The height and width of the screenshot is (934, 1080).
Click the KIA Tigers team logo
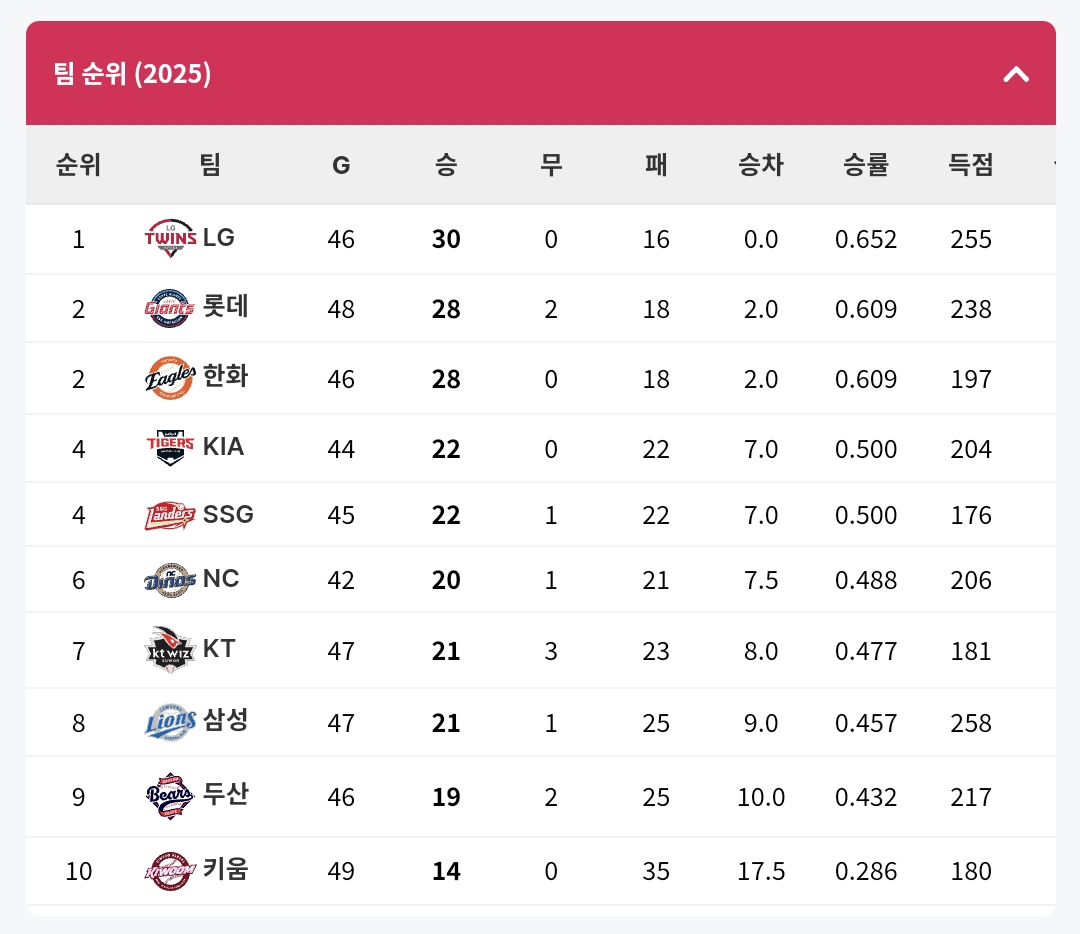(170, 448)
